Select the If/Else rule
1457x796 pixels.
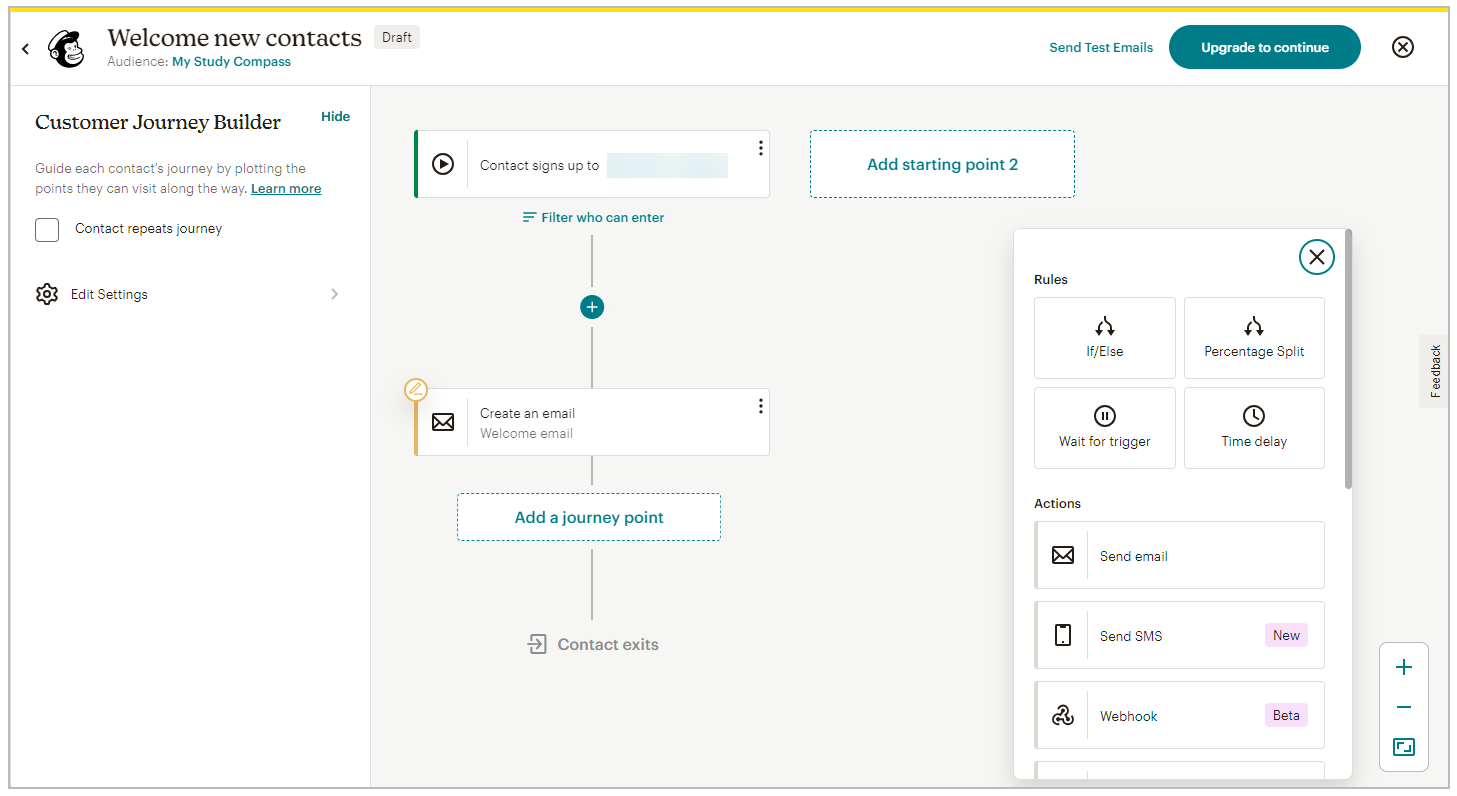(x=1104, y=338)
